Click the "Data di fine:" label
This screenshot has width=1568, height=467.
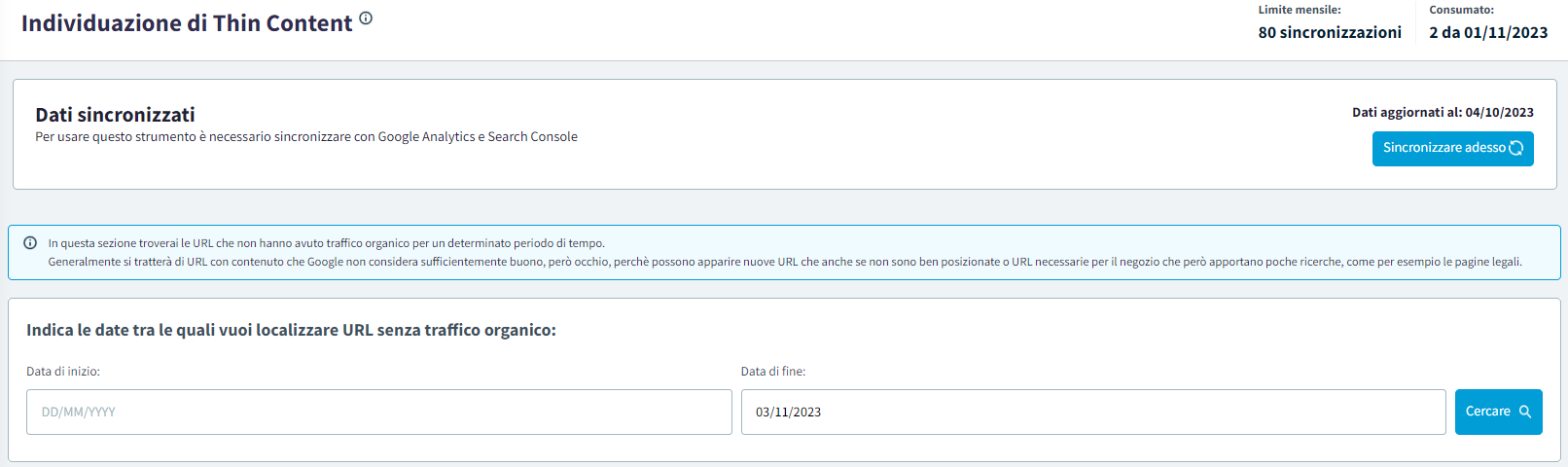(773, 372)
